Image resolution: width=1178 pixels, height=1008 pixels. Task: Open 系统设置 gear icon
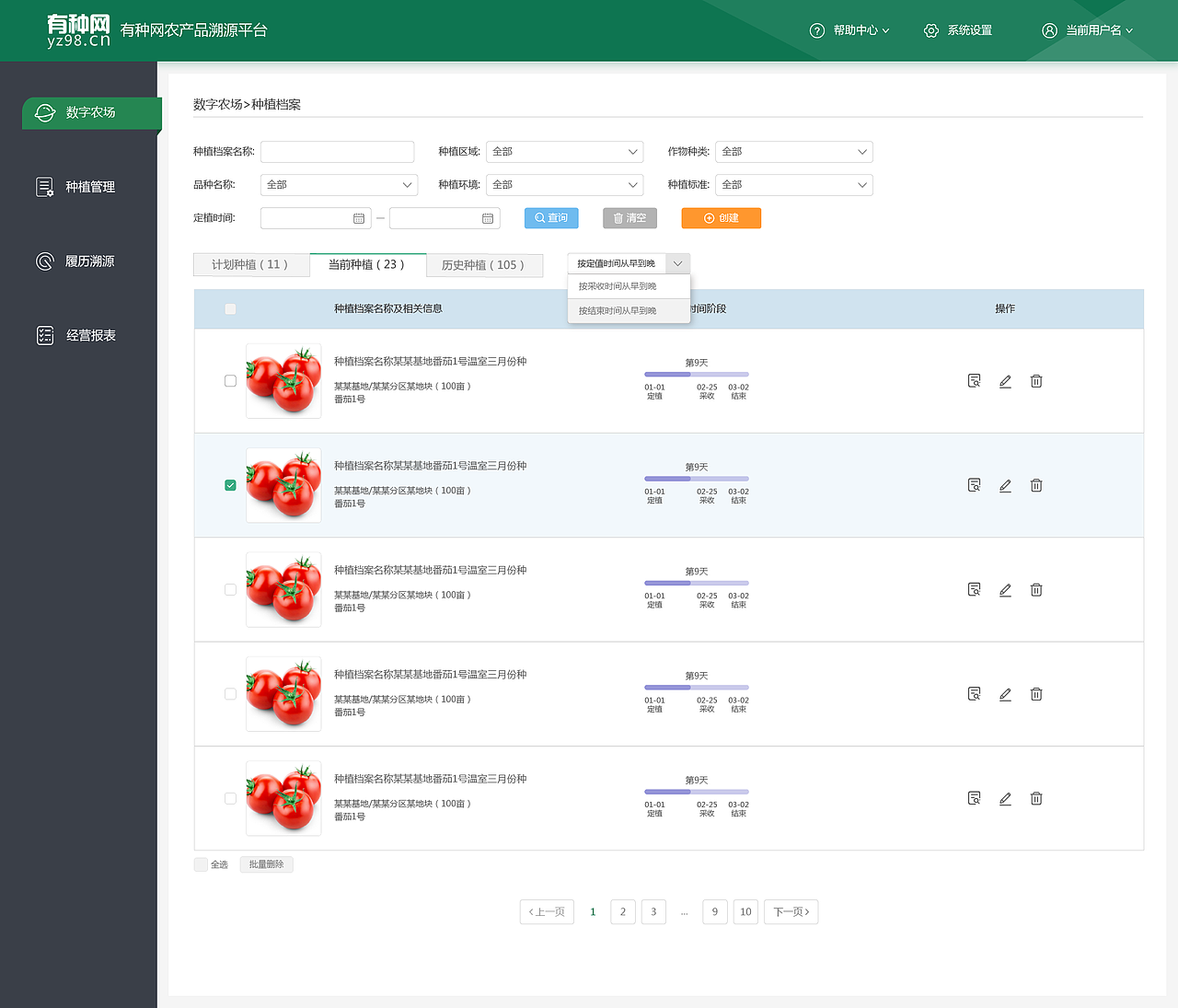[931, 30]
